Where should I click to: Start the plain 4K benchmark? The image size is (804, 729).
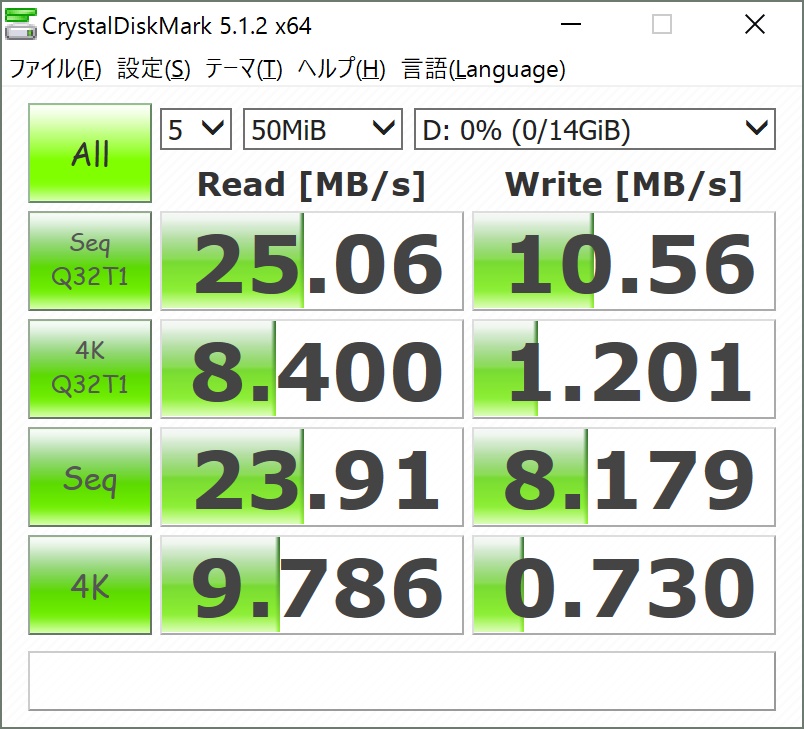90,585
